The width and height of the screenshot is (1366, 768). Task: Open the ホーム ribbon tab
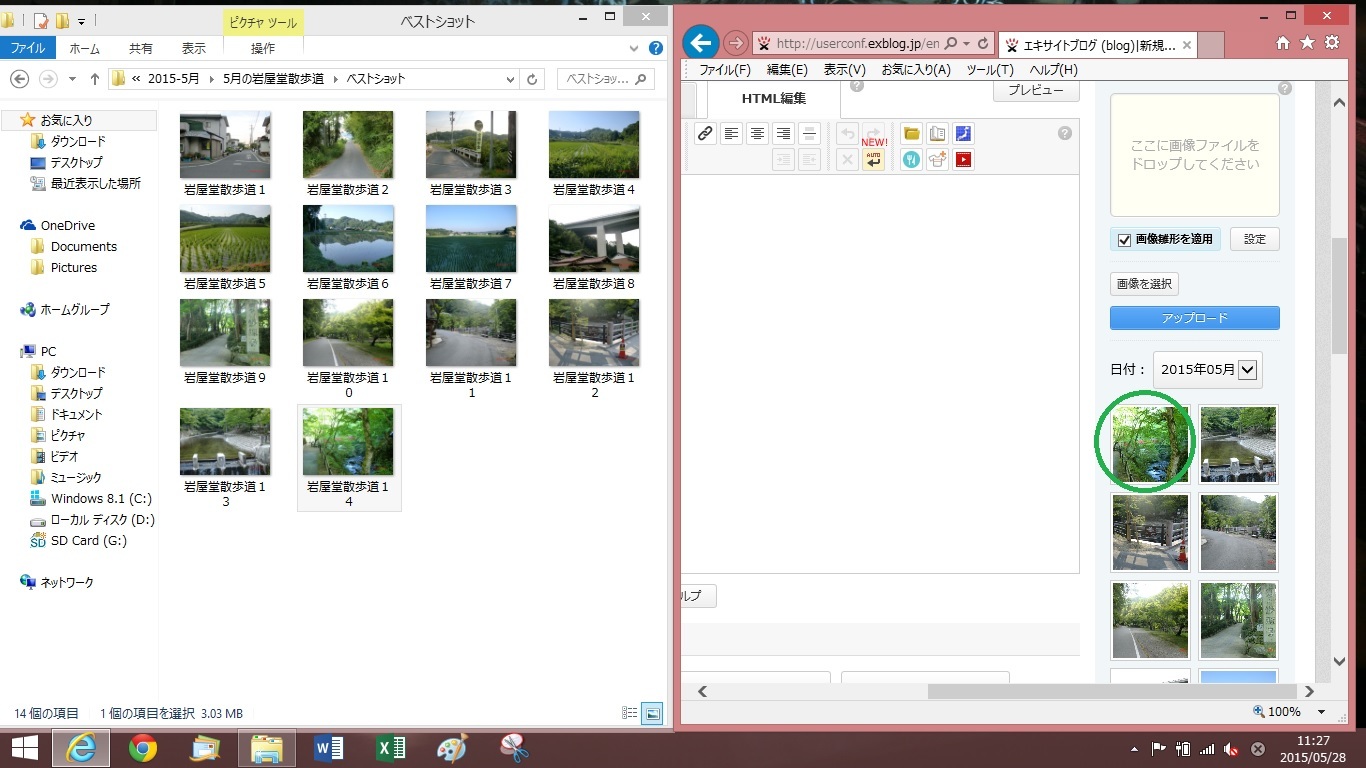point(85,48)
